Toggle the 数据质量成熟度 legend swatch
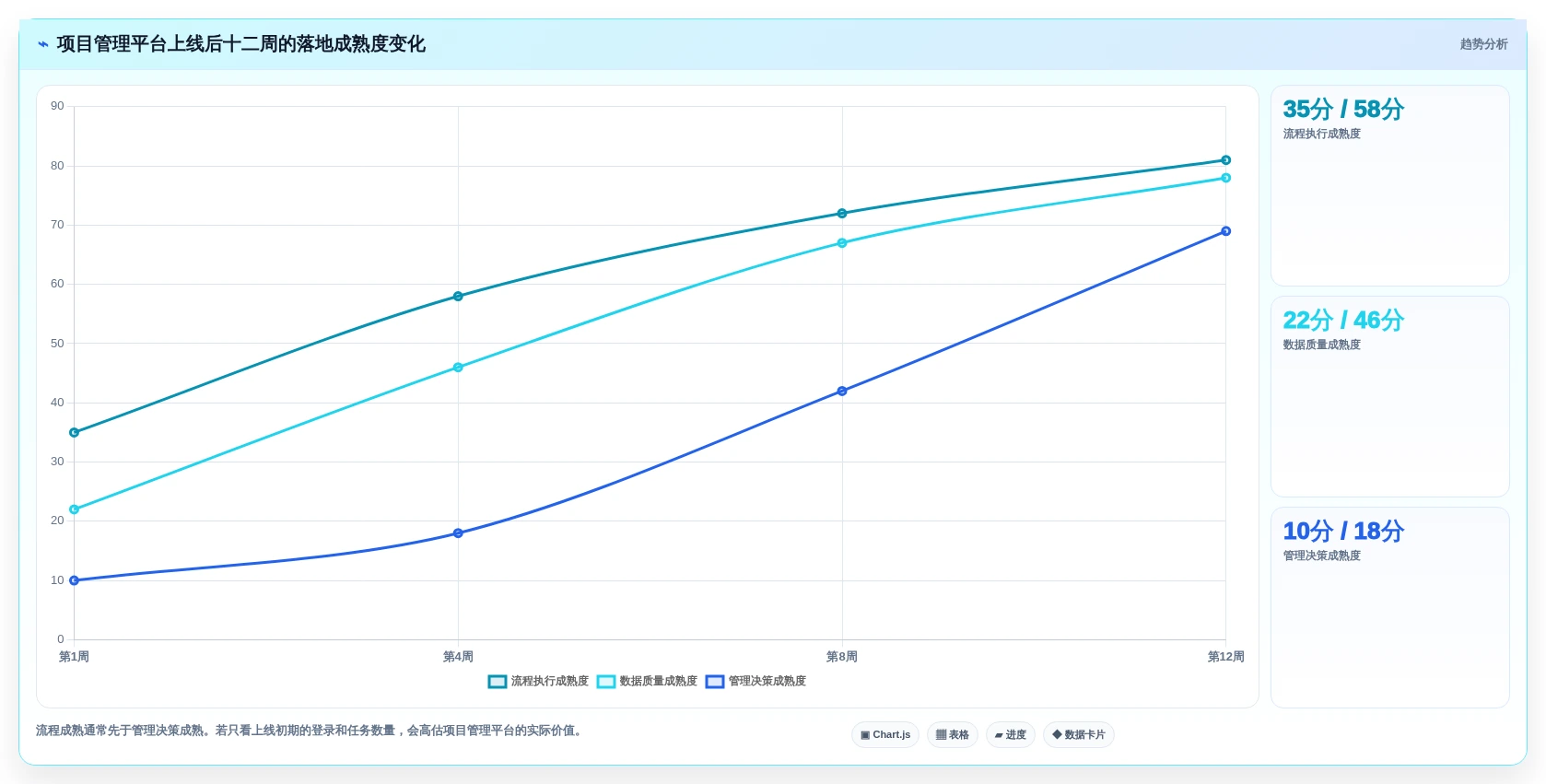The width and height of the screenshot is (1546, 784). [x=606, y=682]
